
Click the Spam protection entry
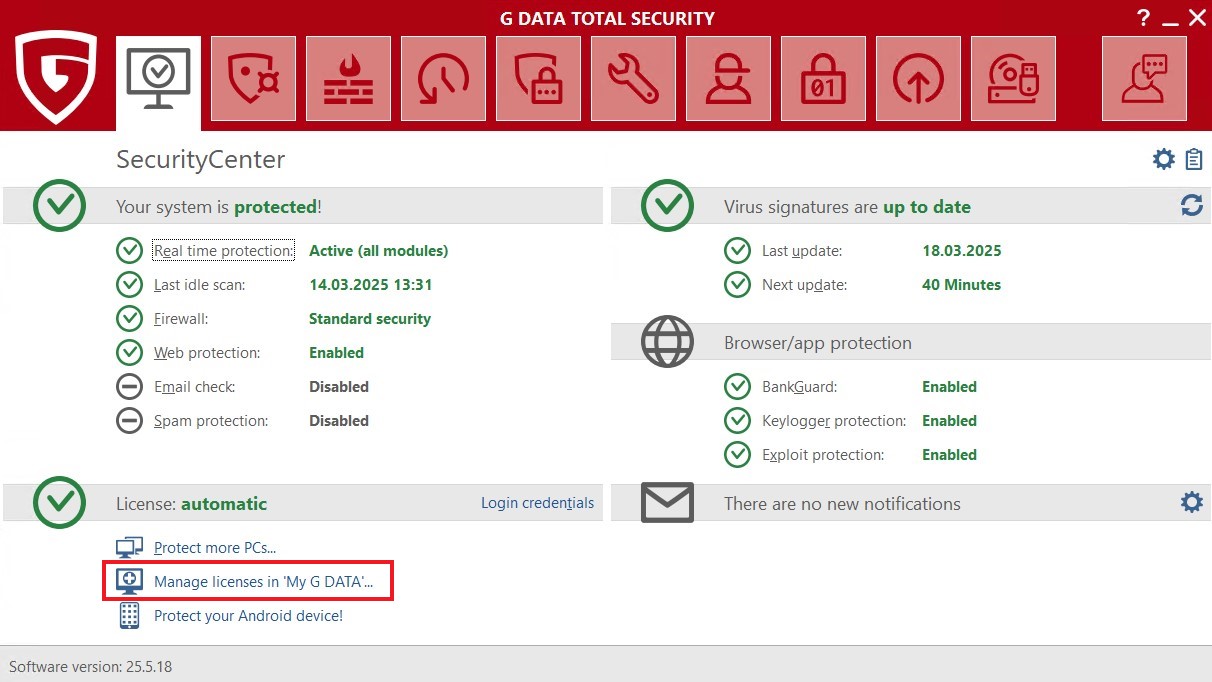pyautogui.click(x=211, y=421)
